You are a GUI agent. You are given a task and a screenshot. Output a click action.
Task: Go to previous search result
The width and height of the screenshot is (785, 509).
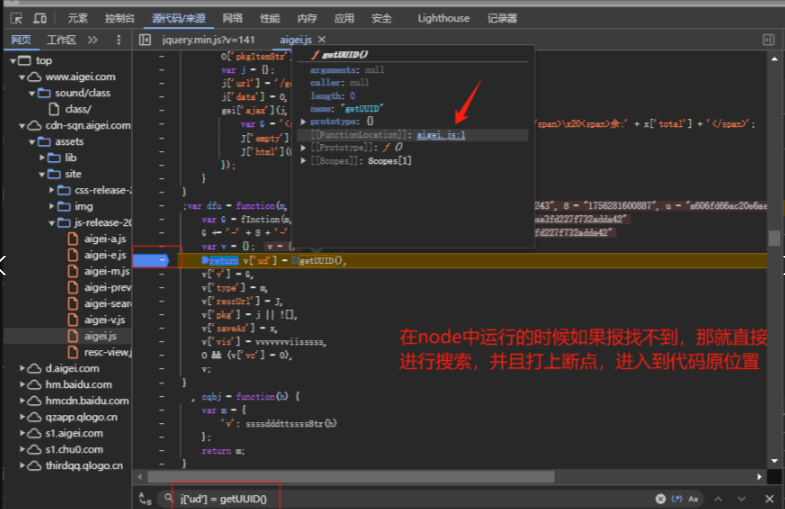718,498
